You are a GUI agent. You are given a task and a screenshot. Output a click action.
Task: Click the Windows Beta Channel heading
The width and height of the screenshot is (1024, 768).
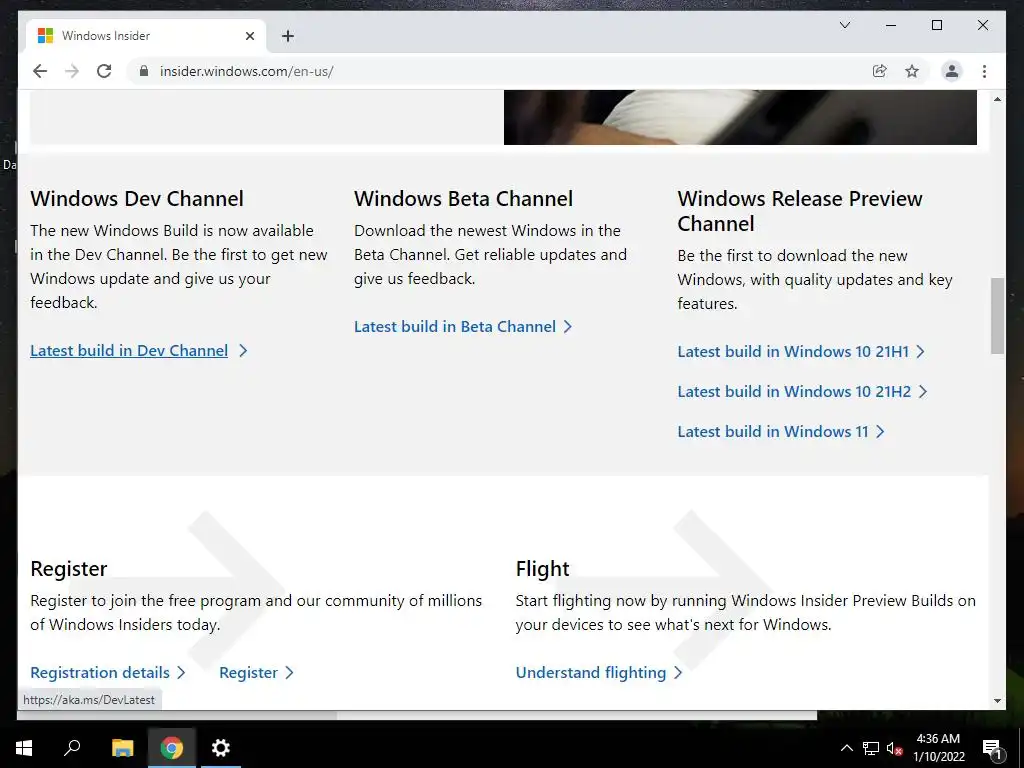point(464,199)
